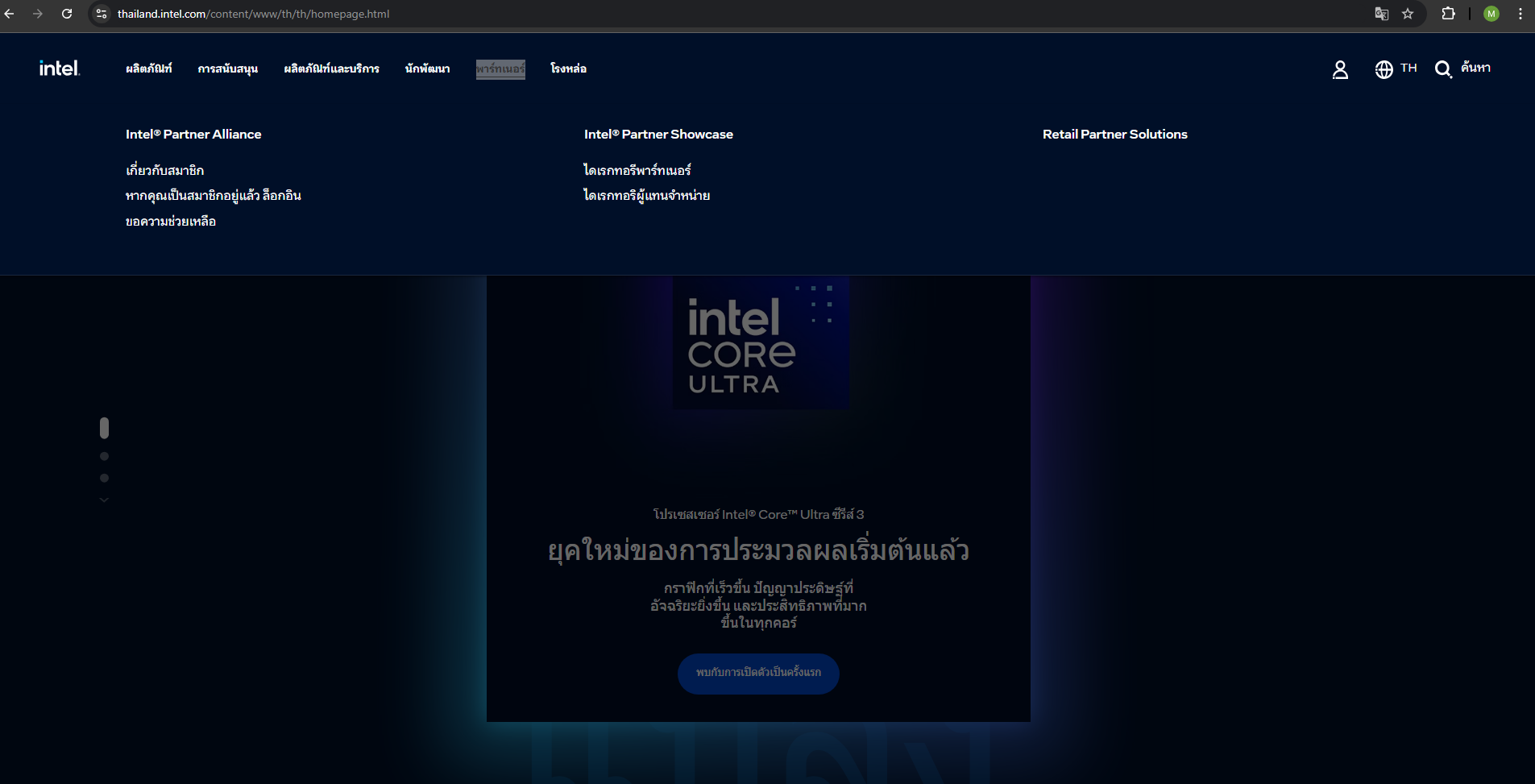This screenshot has height=784, width=1535.
Task: Open the ผลิตภัณฑ์ menu
Action: [149, 68]
